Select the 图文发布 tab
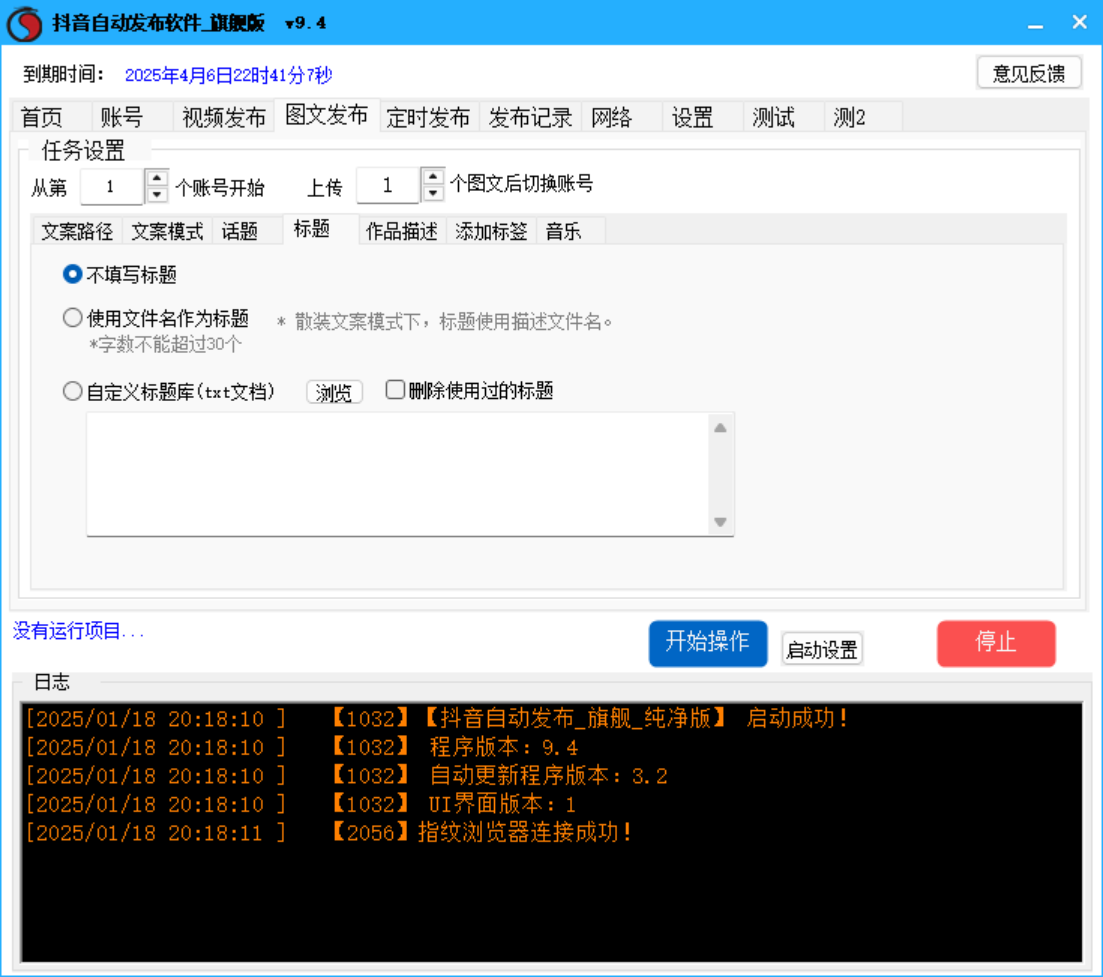The image size is (1103, 977). pos(326,115)
